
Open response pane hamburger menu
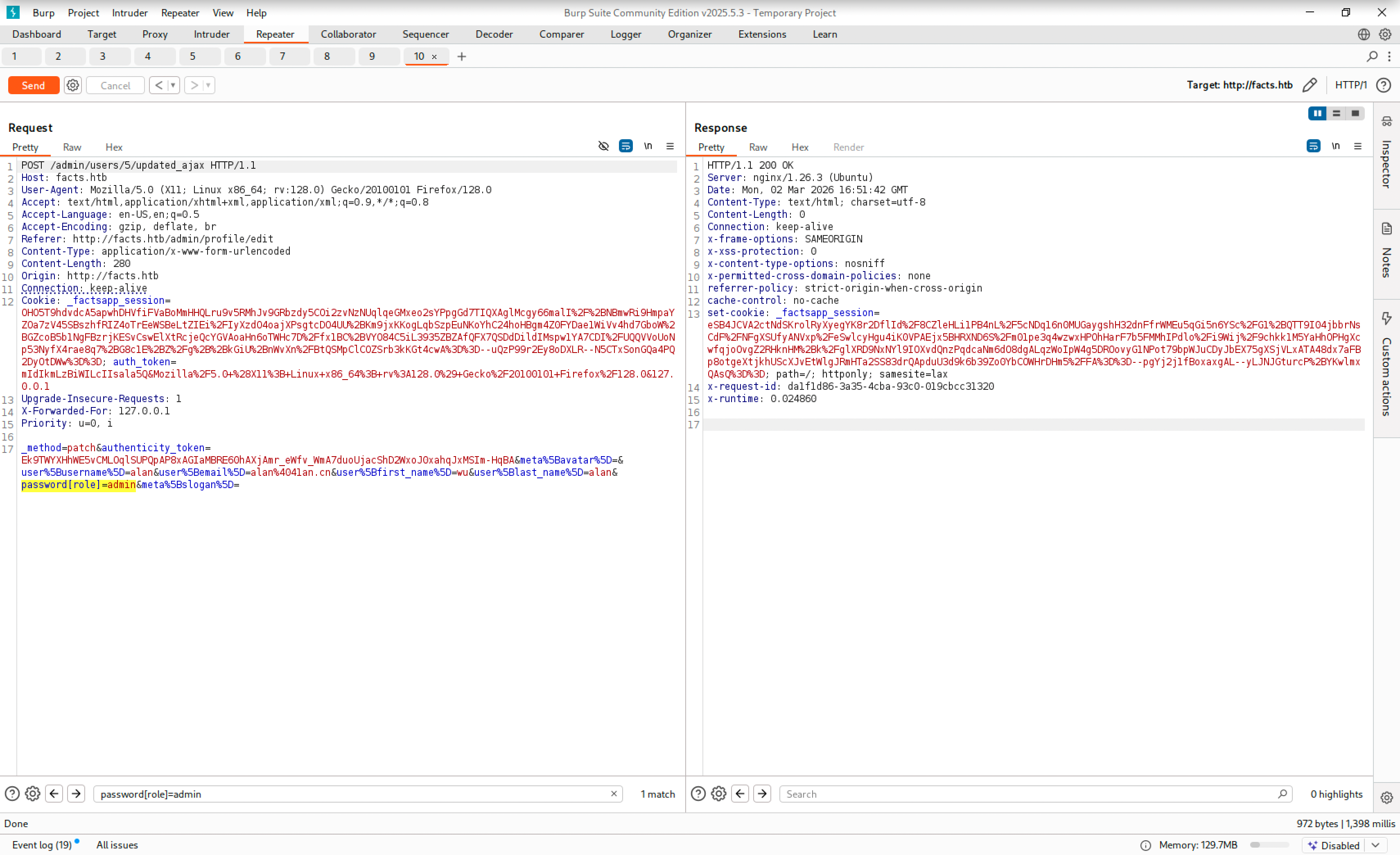(x=1358, y=146)
